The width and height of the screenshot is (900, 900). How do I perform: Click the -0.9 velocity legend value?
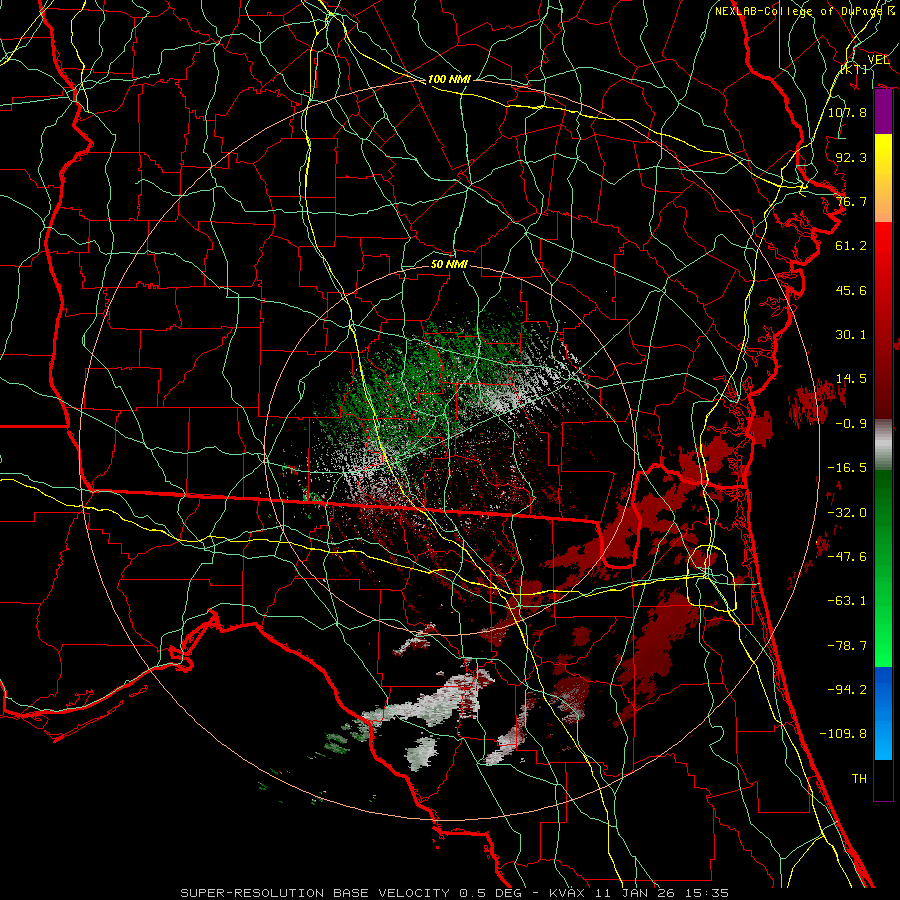point(851,424)
